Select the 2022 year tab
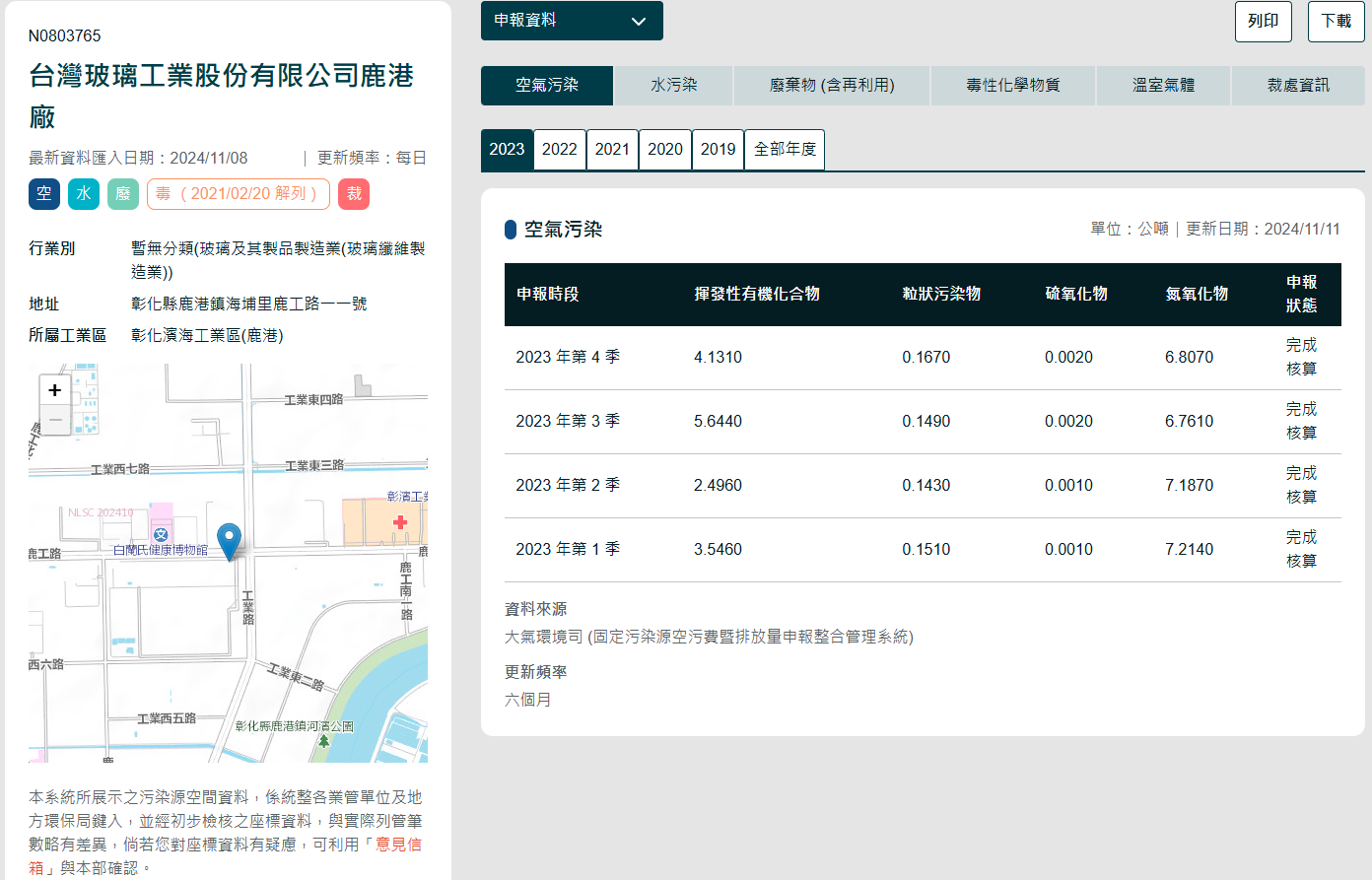 click(x=560, y=150)
